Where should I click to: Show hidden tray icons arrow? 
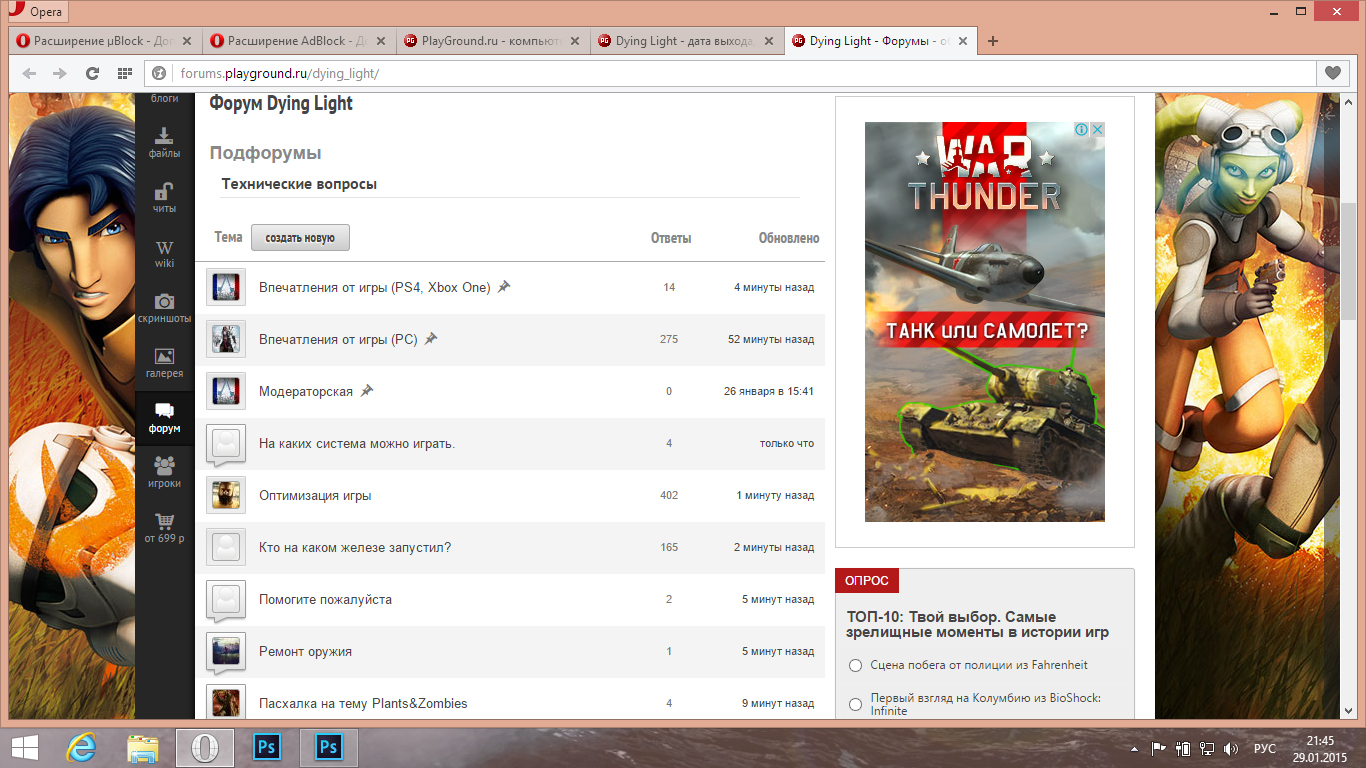tap(1135, 748)
